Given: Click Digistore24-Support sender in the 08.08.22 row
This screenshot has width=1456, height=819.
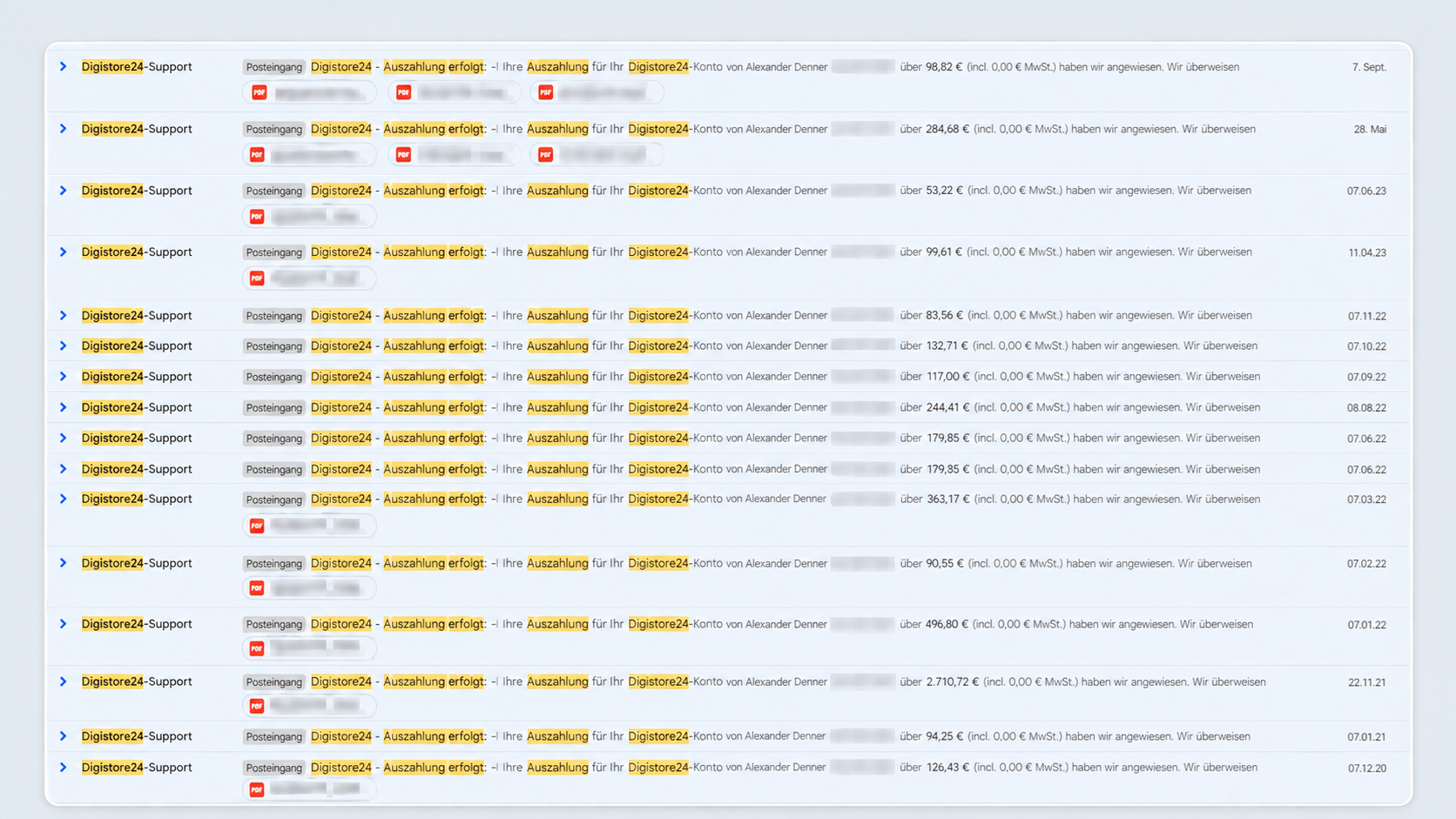Looking at the screenshot, I should coord(137,407).
